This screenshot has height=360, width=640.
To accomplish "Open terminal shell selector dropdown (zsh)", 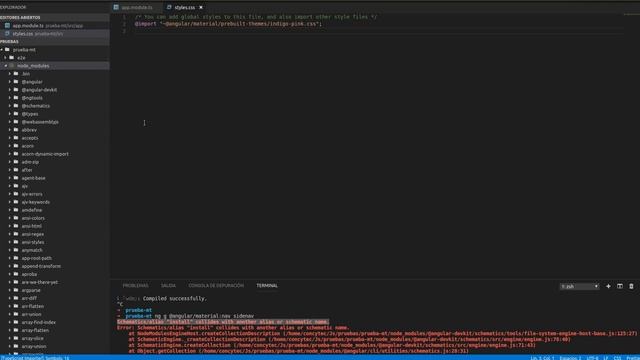I will point(579,286).
